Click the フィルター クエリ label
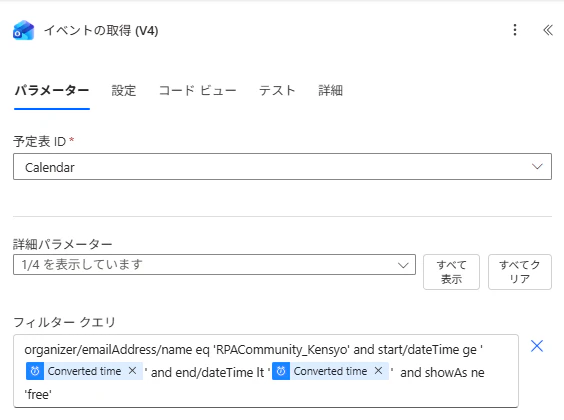Screen dimensions: 564x420 point(64,322)
